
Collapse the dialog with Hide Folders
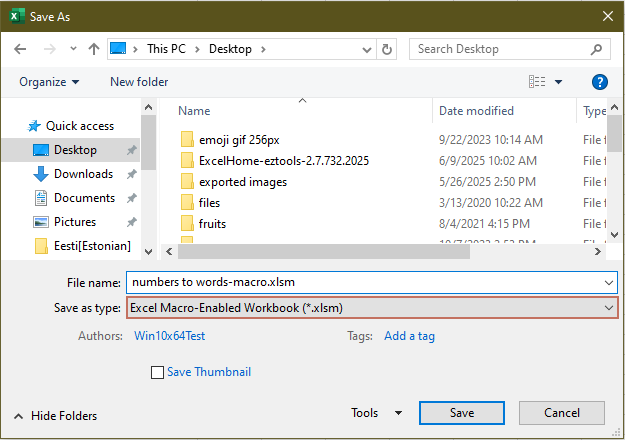tap(56, 416)
